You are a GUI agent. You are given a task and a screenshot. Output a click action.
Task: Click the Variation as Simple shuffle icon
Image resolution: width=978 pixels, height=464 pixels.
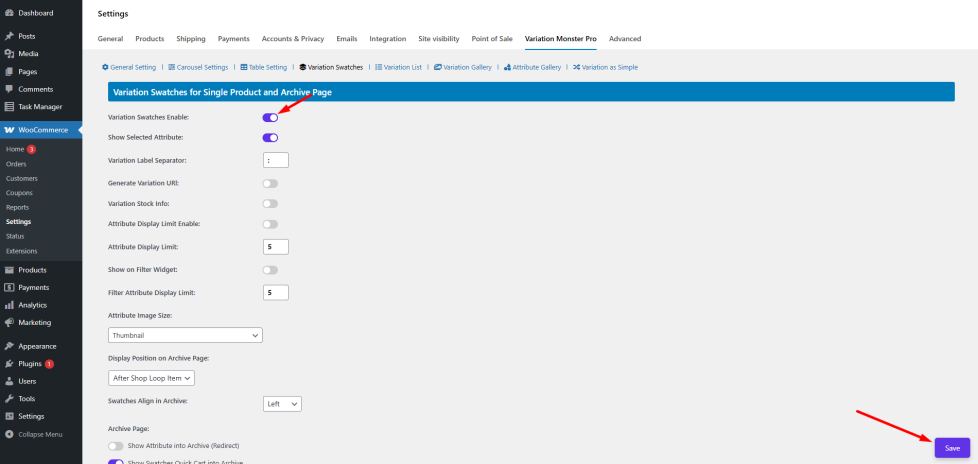coord(576,67)
